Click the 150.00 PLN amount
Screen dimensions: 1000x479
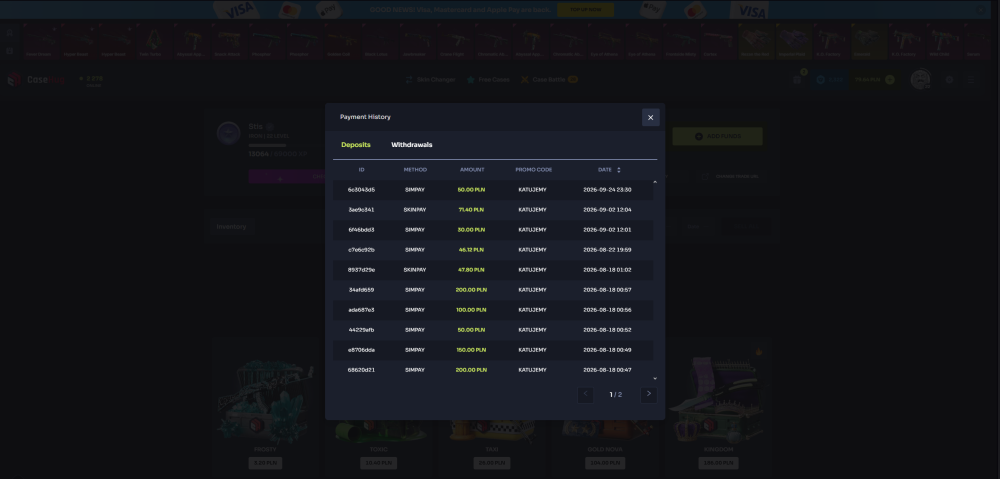pyautogui.click(x=471, y=350)
